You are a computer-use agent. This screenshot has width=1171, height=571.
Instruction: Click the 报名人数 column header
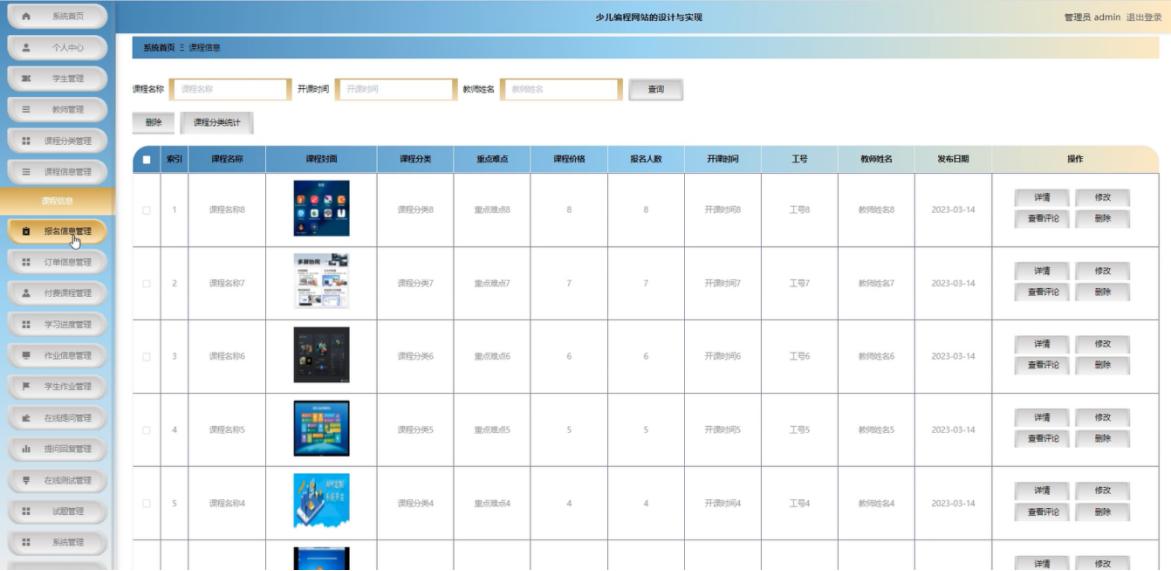(646, 160)
